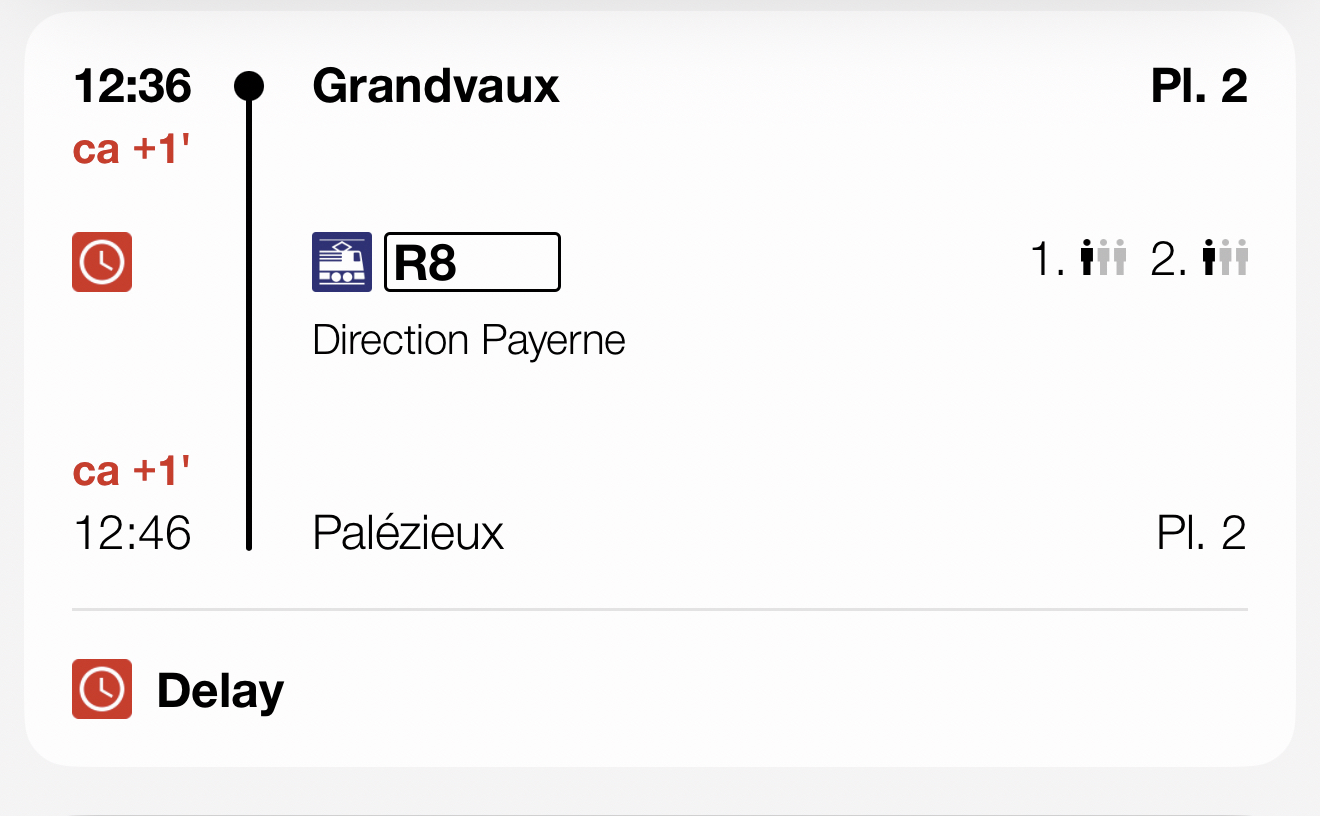Select the R8 line badge

point(472,262)
